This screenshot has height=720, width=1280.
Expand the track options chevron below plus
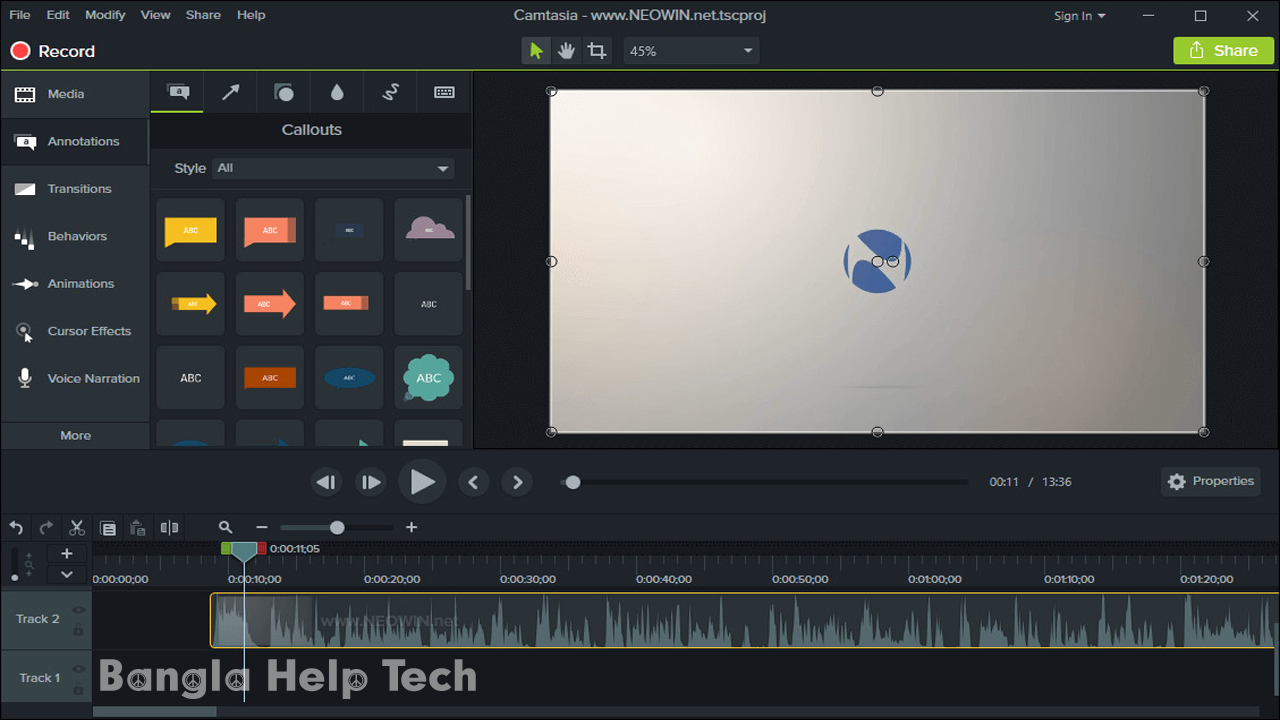[x=67, y=574]
